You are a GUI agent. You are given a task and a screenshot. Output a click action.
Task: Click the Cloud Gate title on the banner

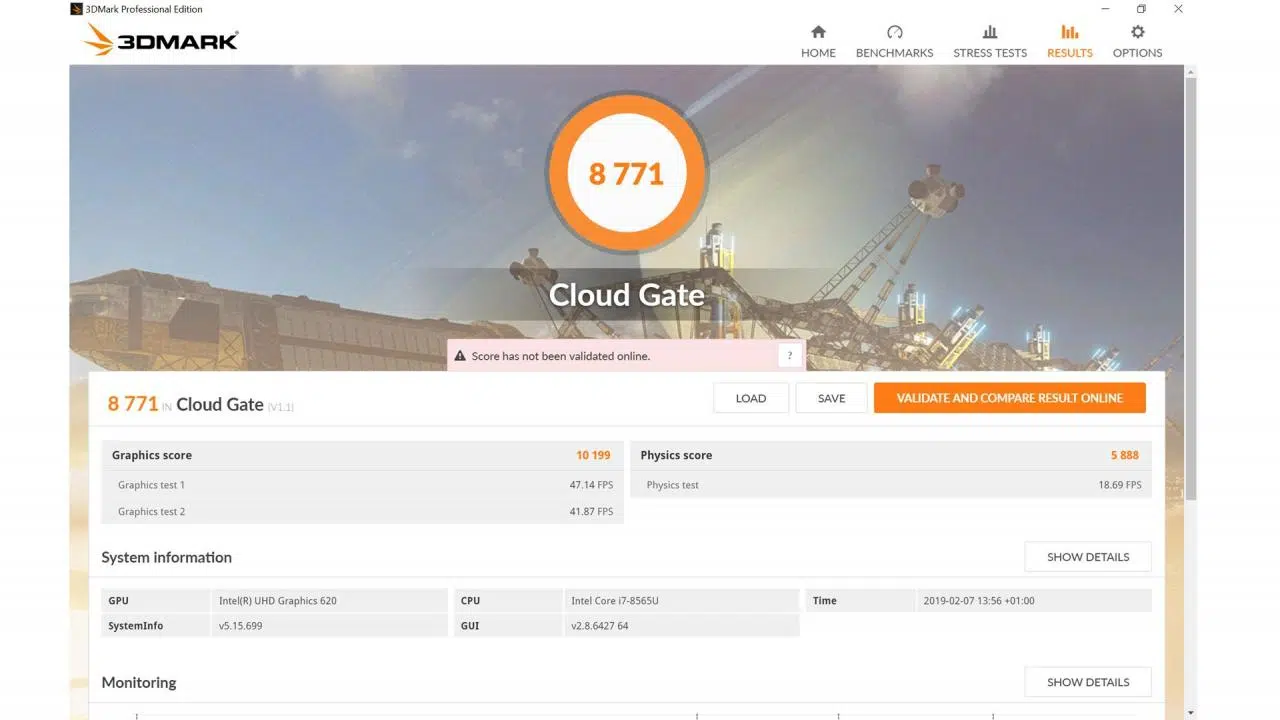627,295
